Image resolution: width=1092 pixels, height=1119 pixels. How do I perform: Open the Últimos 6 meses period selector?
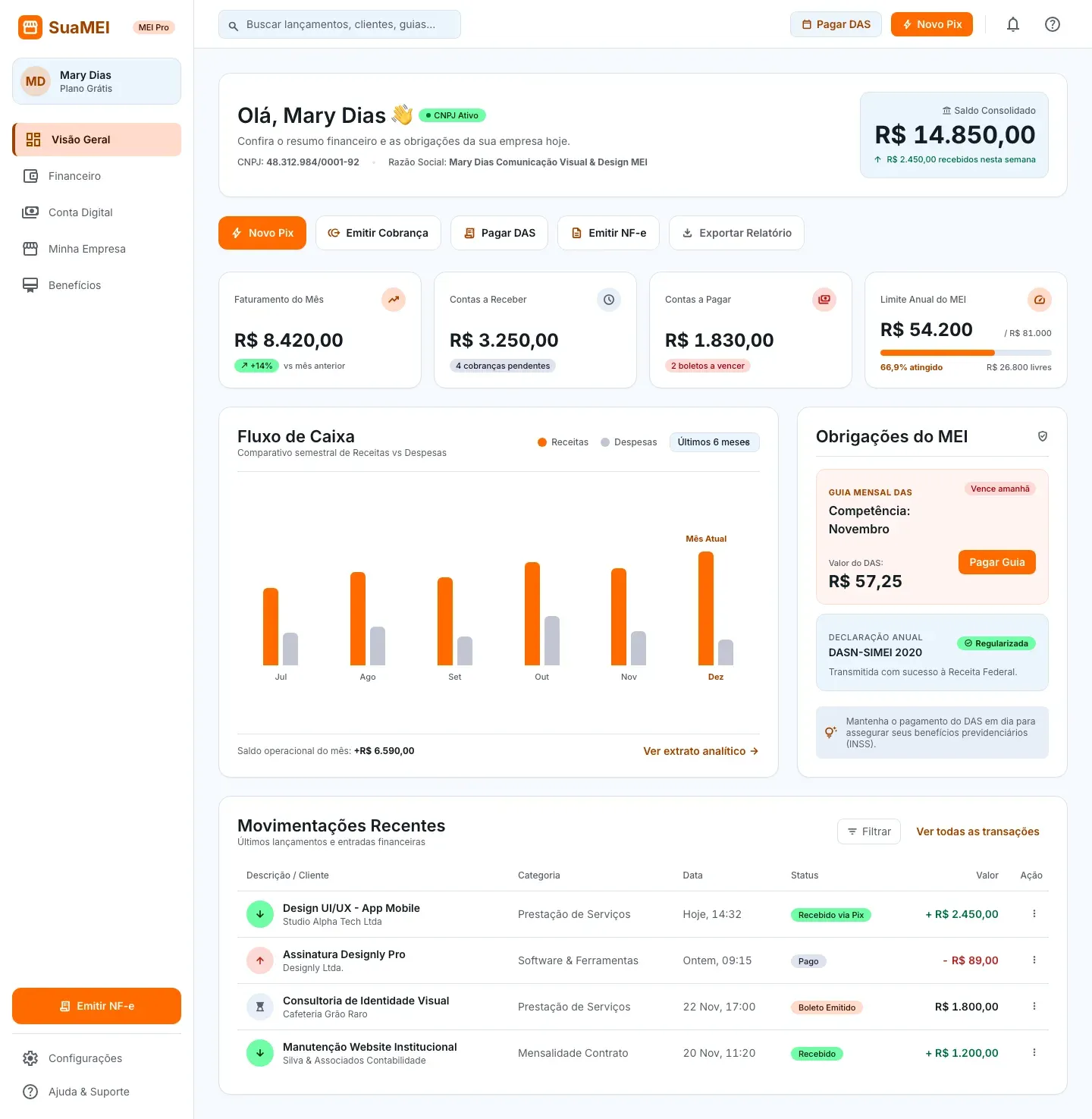click(714, 442)
